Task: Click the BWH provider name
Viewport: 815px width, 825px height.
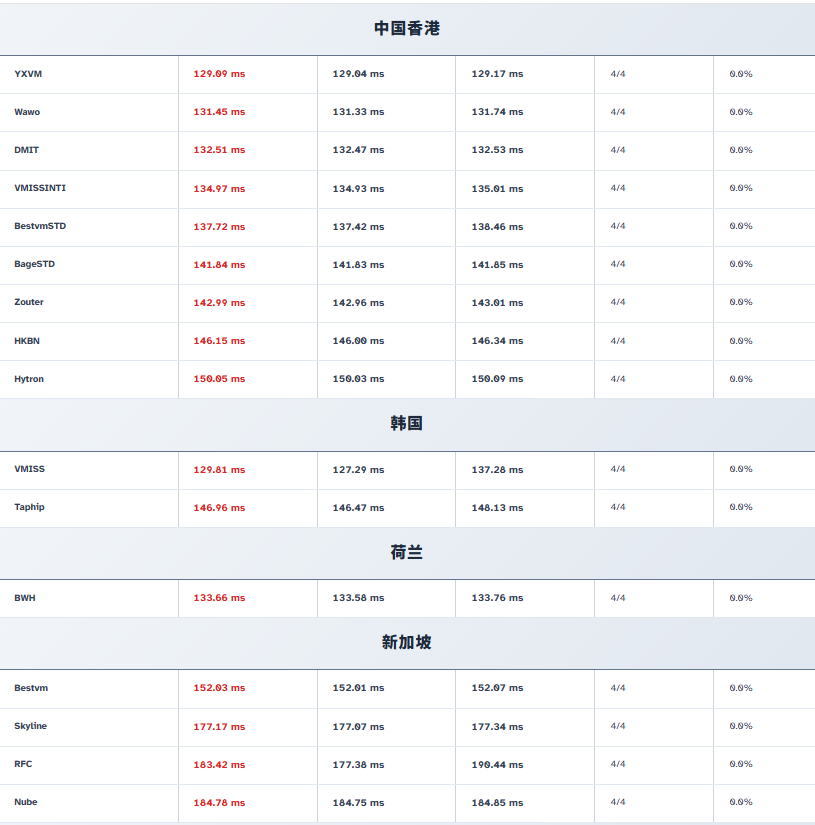Action: (x=25, y=598)
